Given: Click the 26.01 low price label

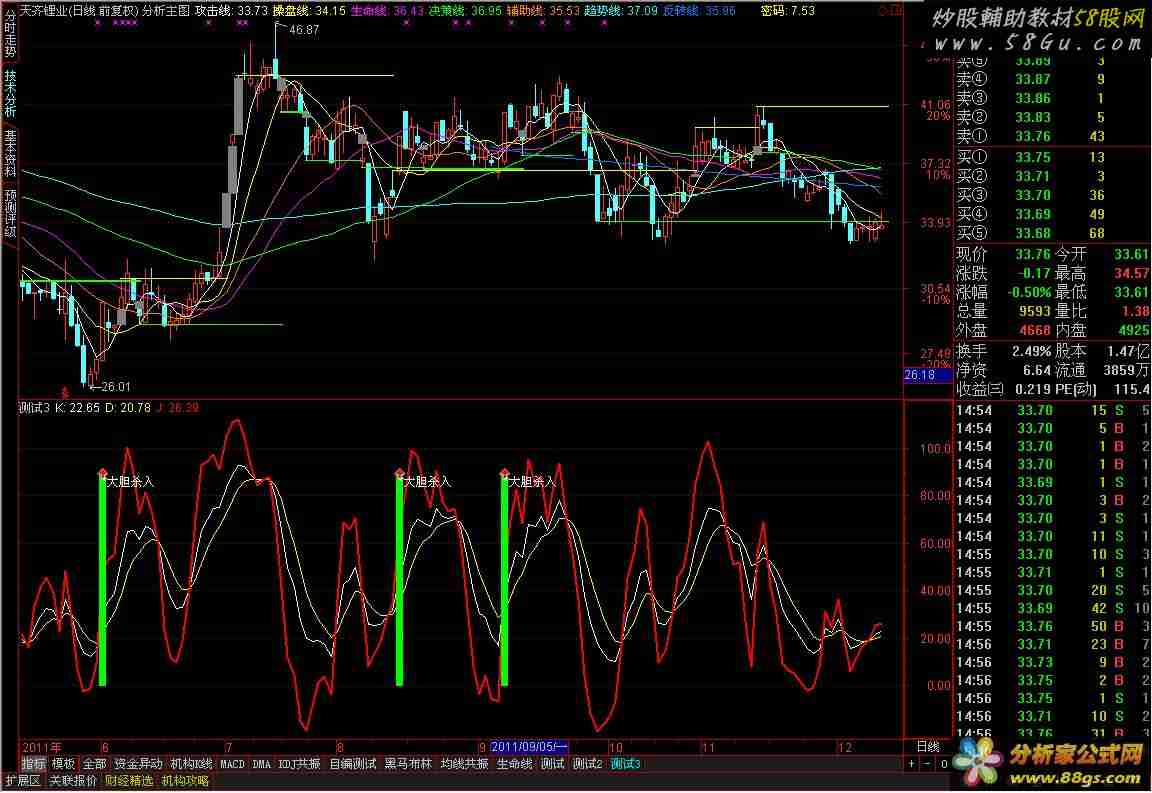Looking at the screenshot, I should [115, 387].
